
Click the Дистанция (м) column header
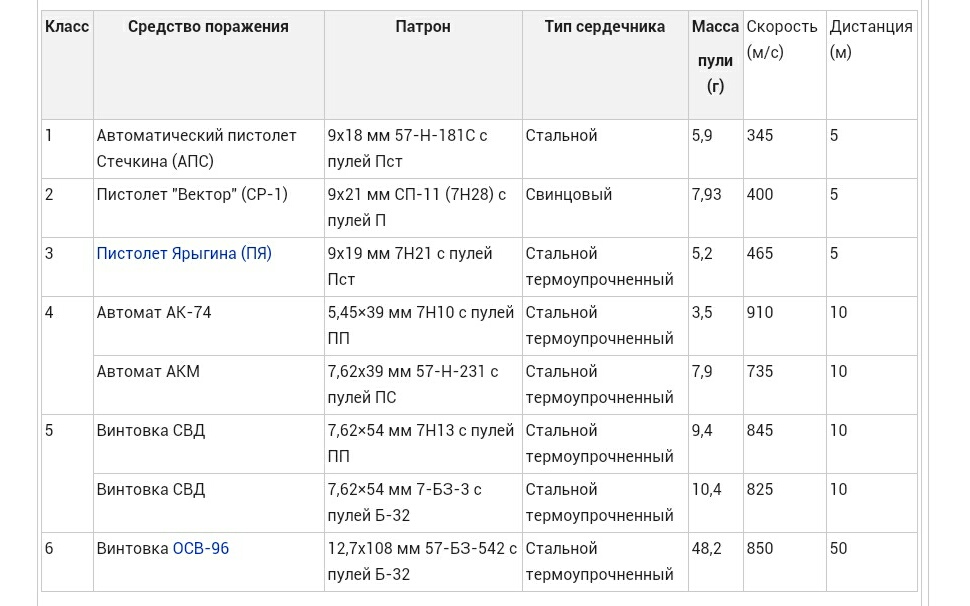point(871,40)
